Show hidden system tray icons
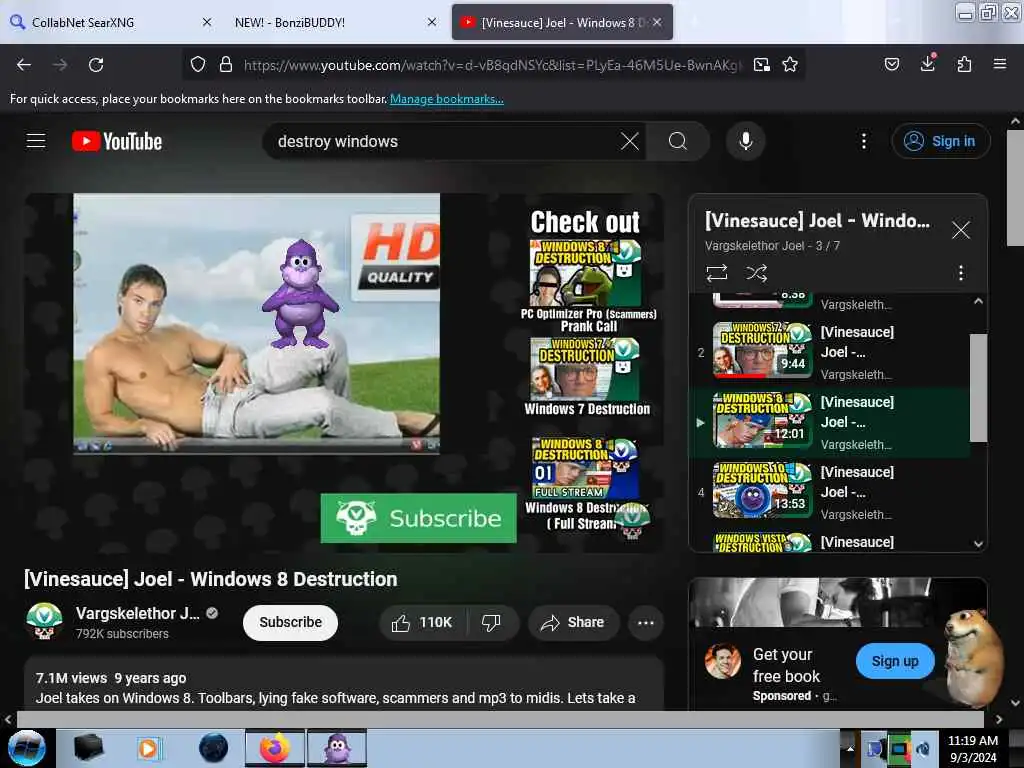 (850, 748)
